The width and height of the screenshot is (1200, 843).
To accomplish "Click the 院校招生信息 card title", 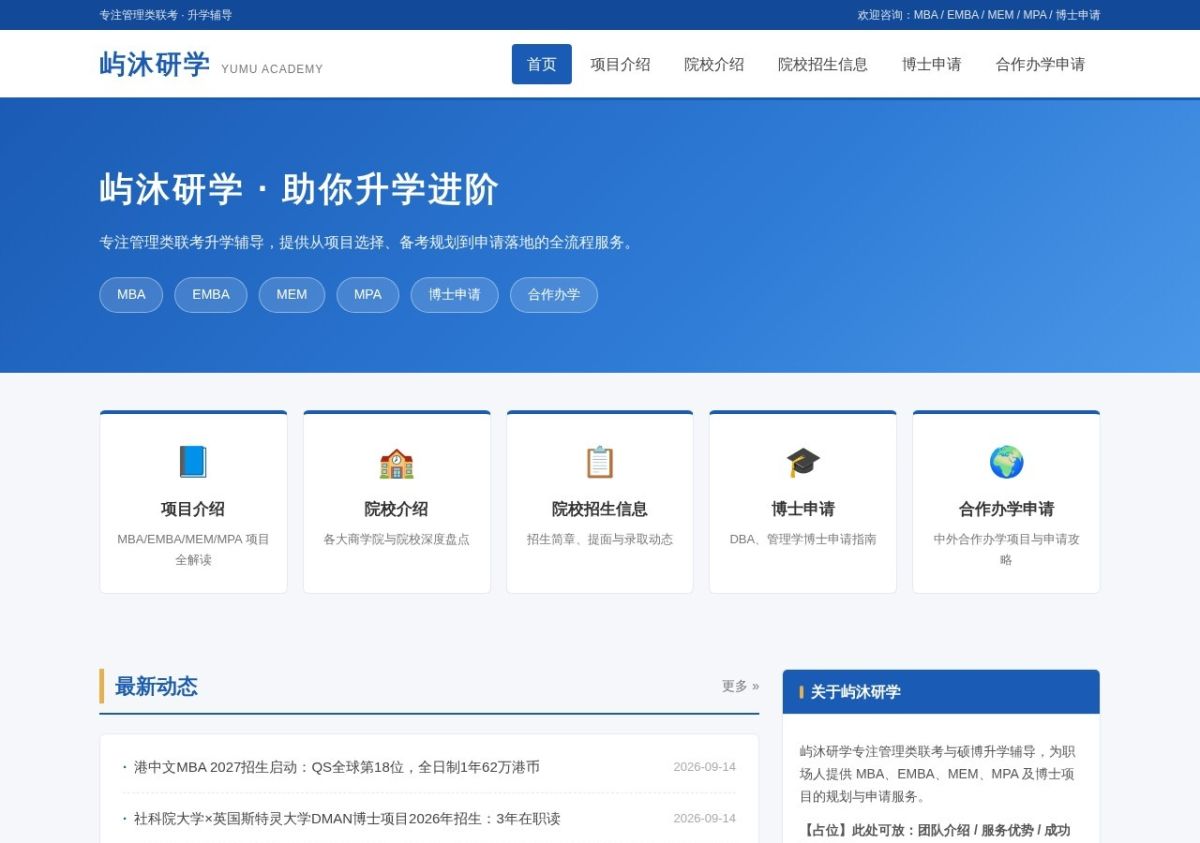I will (600, 509).
